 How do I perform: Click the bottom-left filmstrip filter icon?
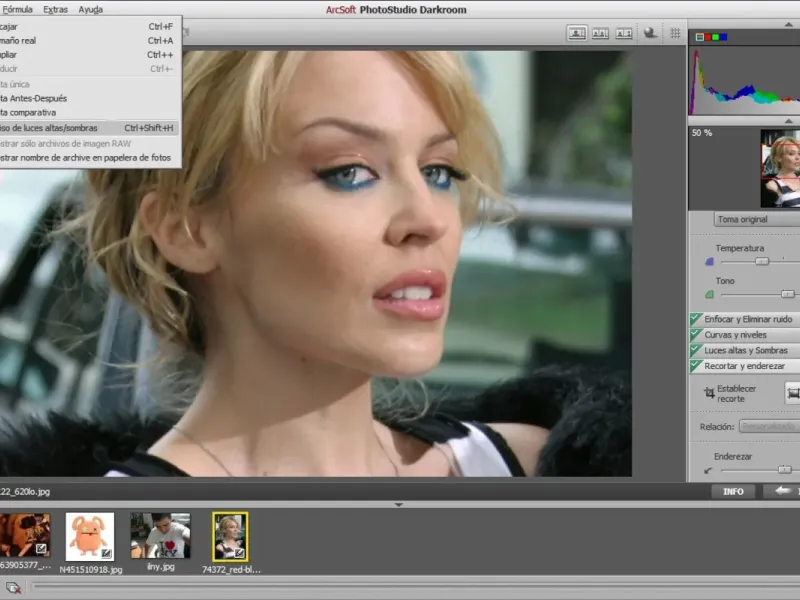(x=12, y=588)
